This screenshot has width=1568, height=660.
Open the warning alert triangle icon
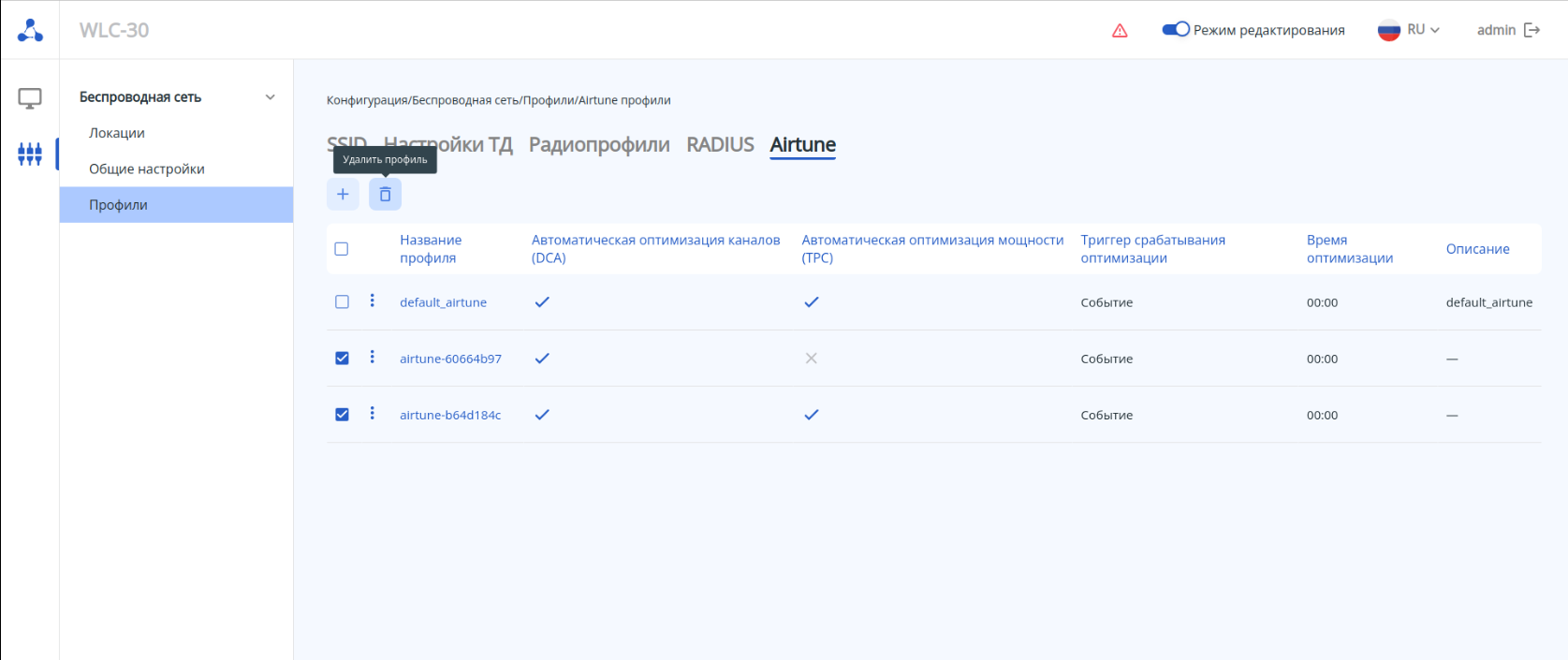click(1120, 31)
